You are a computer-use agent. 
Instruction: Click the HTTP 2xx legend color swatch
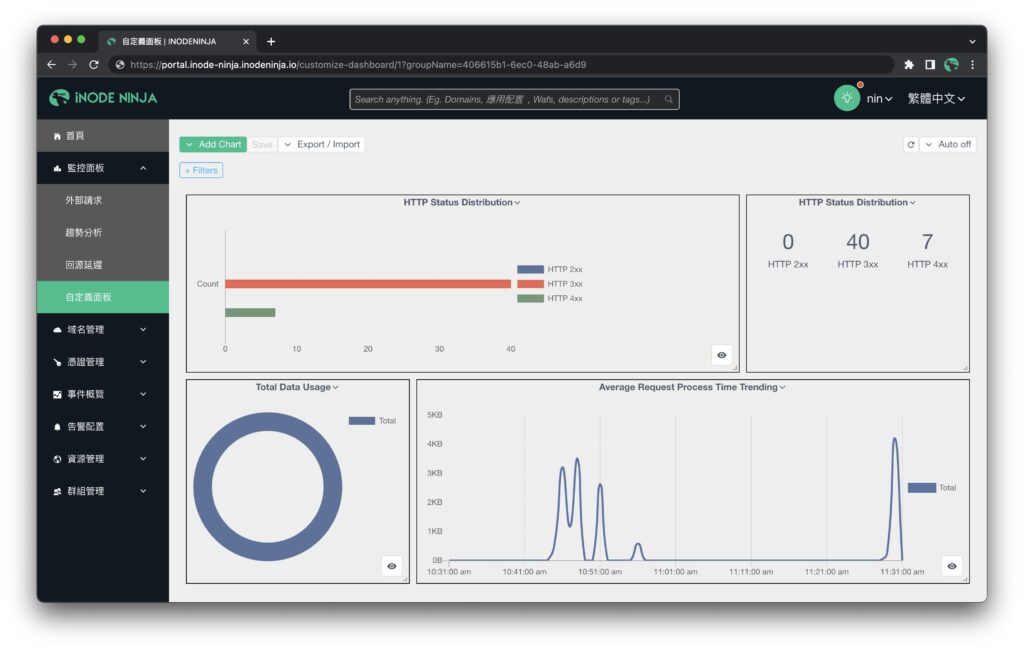click(x=530, y=269)
